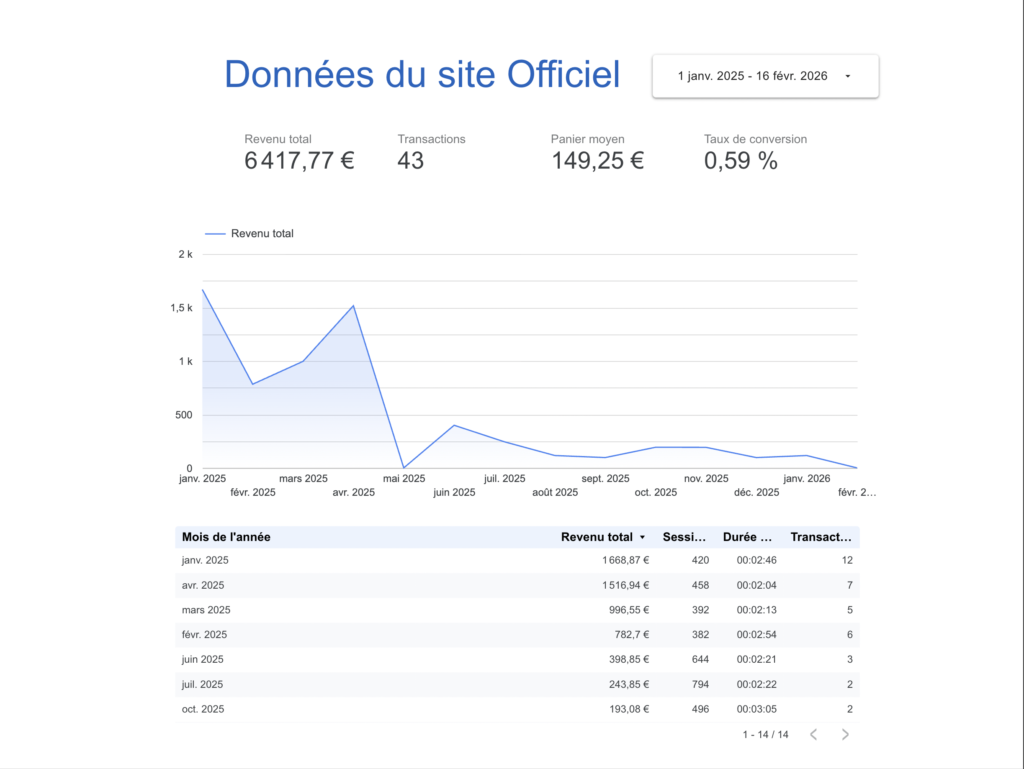Select the Taux de conversion scorecard
The image size is (1024, 769).
(754, 152)
